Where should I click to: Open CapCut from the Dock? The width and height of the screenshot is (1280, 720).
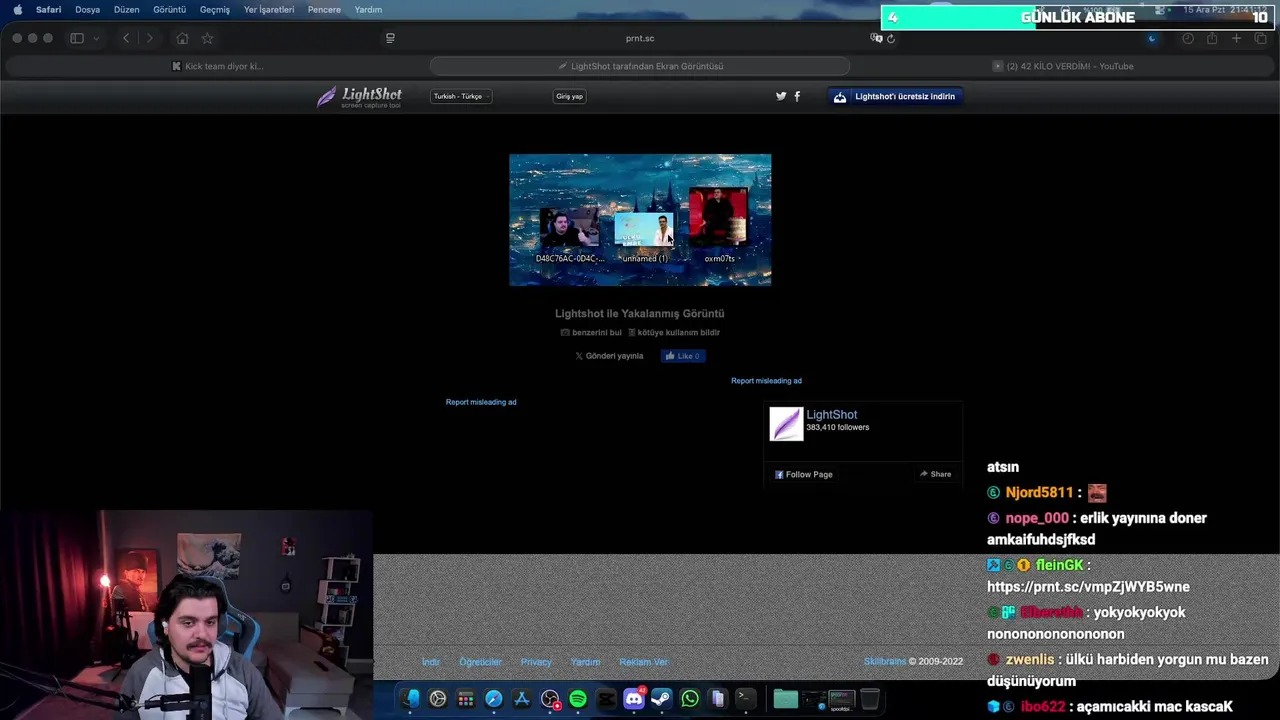coord(606,699)
